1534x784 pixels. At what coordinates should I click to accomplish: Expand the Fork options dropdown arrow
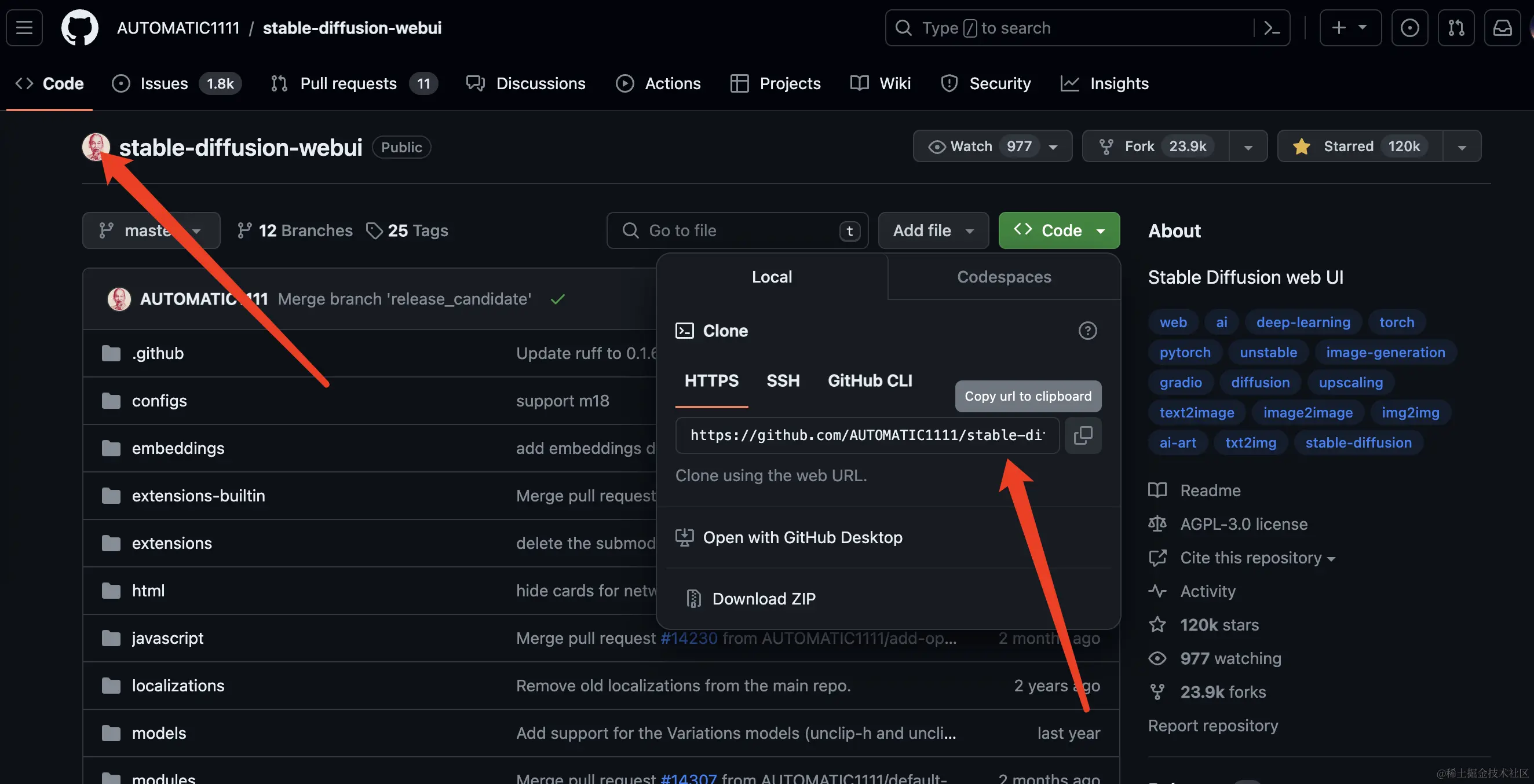click(x=1248, y=147)
